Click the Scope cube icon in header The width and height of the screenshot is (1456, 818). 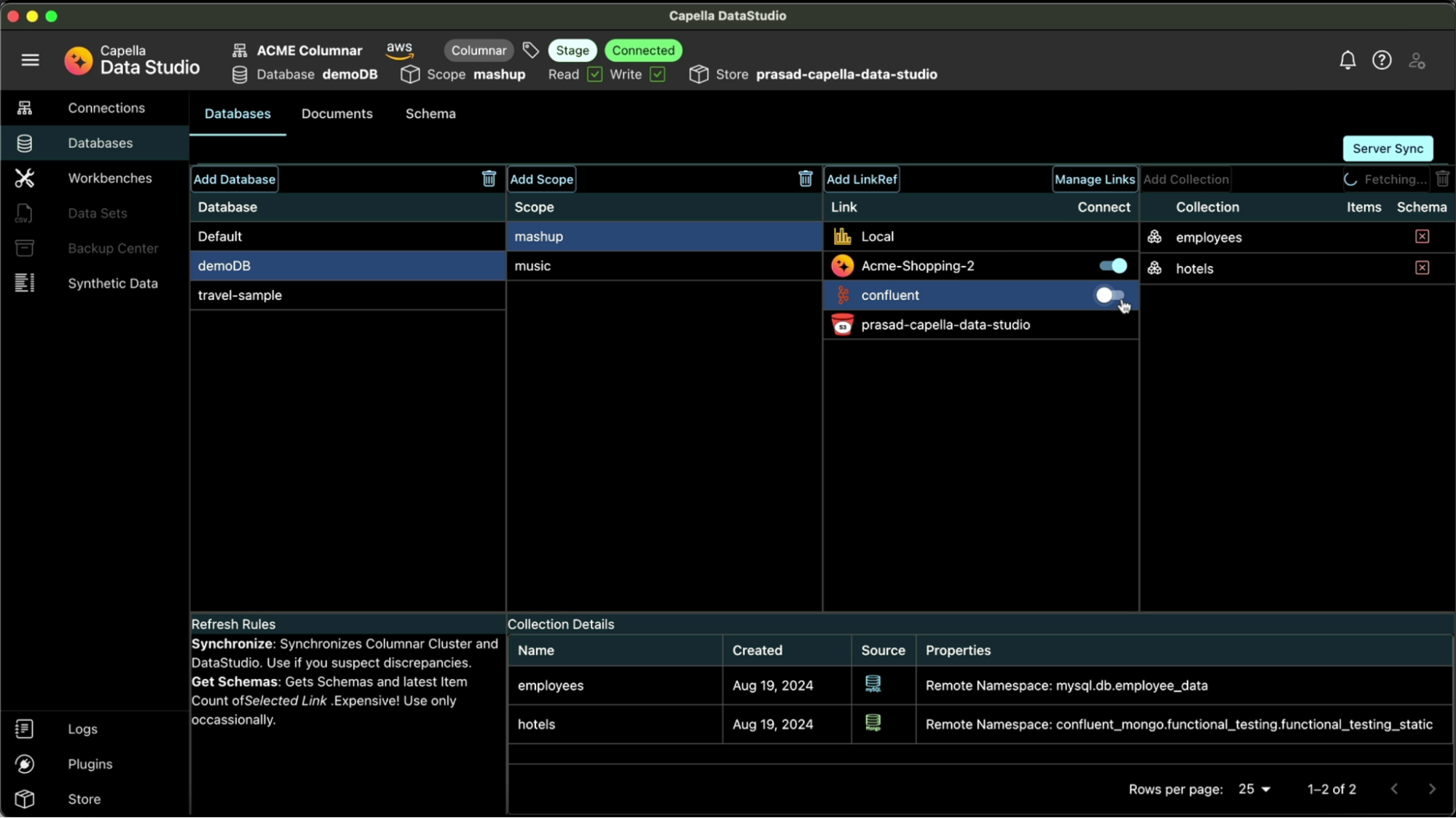point(410,74)
